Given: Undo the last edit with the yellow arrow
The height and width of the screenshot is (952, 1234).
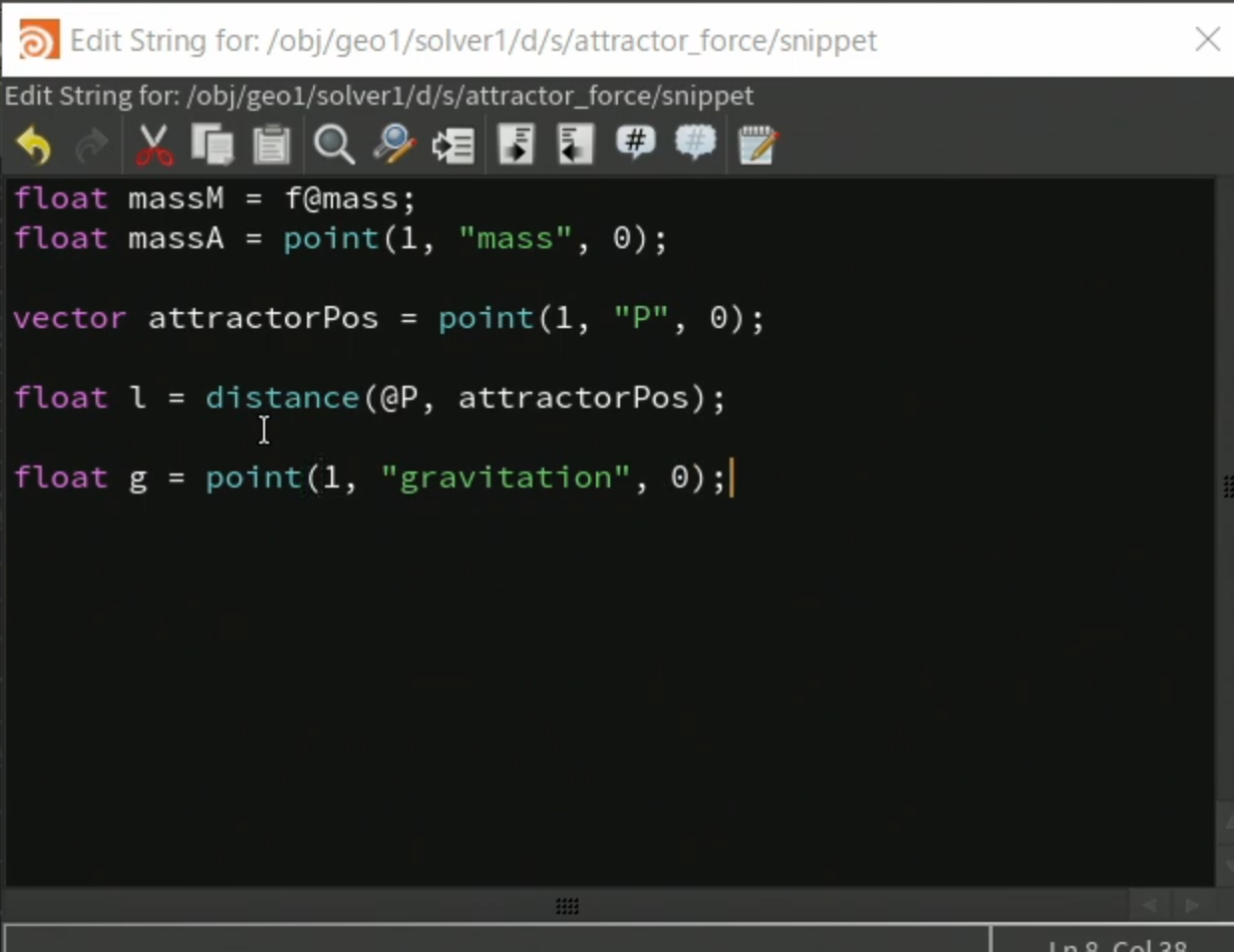Looking at the screenshot, I should pyautogui.click(x=34, y=146).
